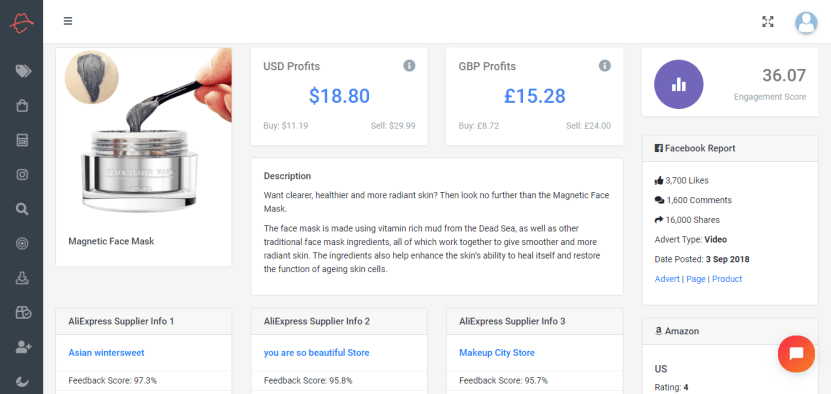Image resolution: width=831 pixels, height=394 pixels.
Task: Open the hamburger menu
Action: pyautogui.click(x=68, y=21)
